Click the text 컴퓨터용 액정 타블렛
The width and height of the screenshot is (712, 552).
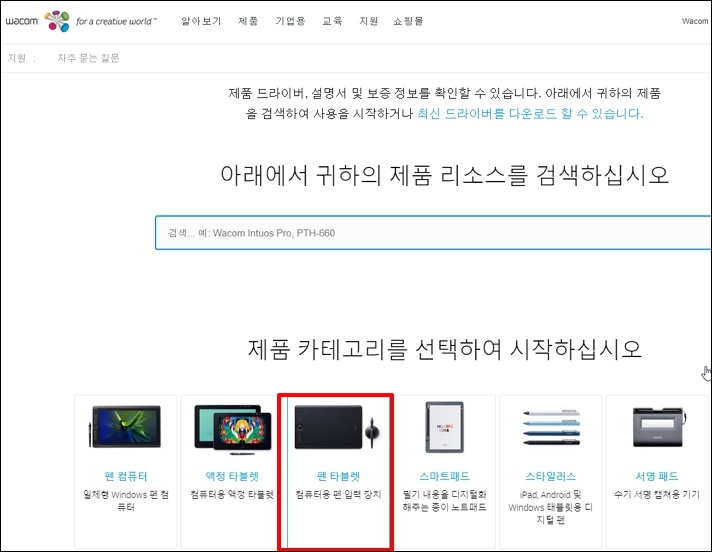pos(232,494)
